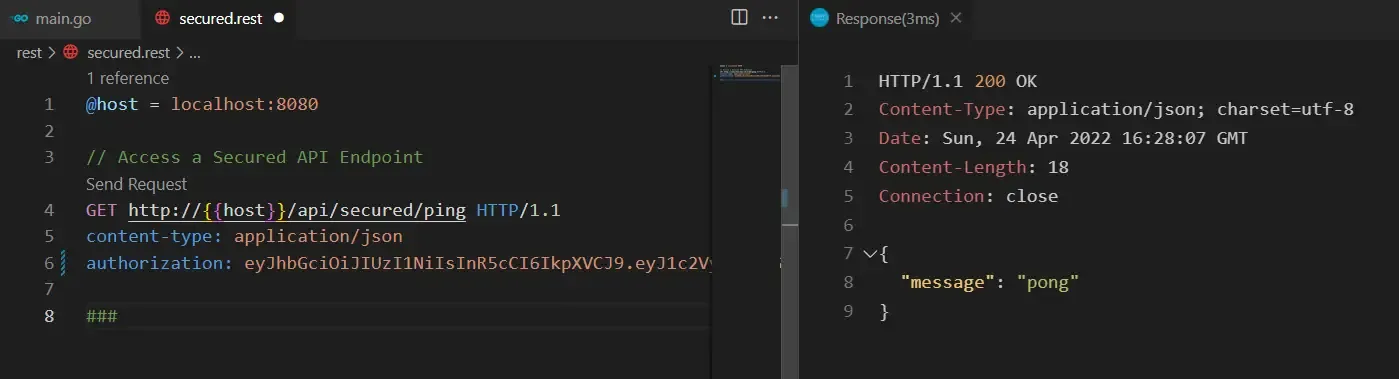Image resolution: width=1399 pixels, height=379 pixels.
Task: Split the editor with the split icon
Action: point(739,17)
